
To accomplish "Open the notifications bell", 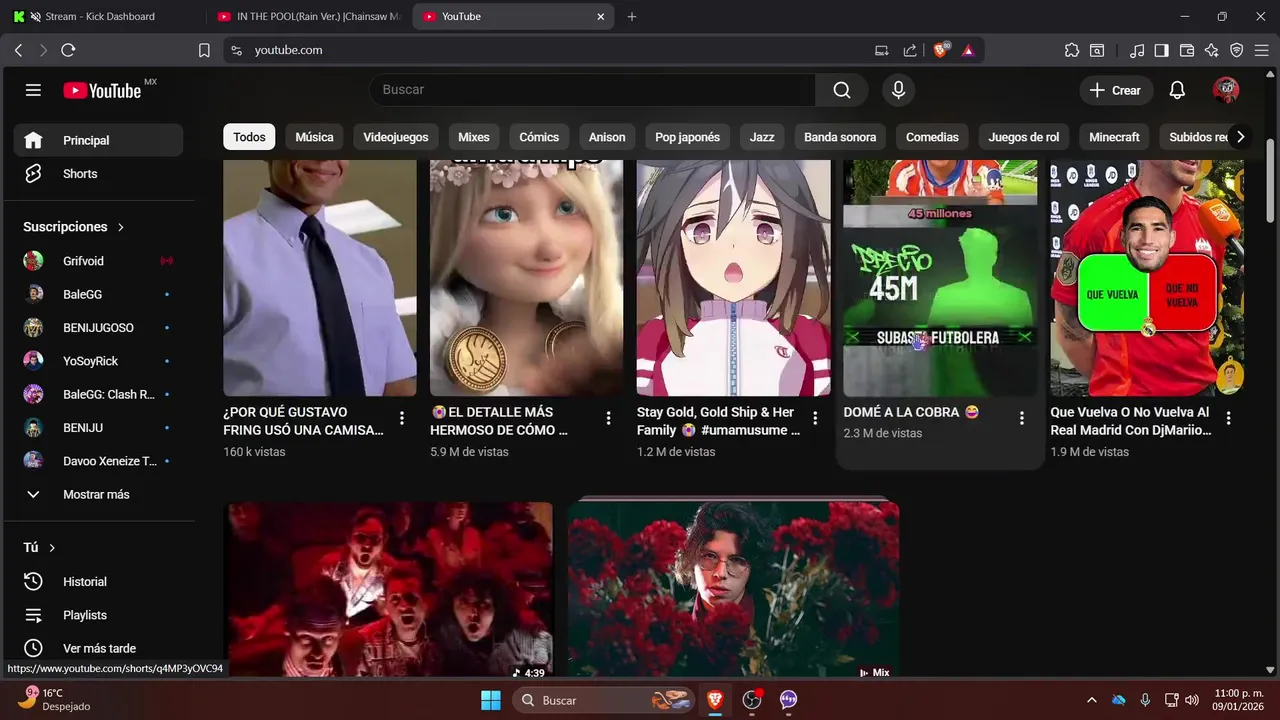I will tap(1177, 90).
